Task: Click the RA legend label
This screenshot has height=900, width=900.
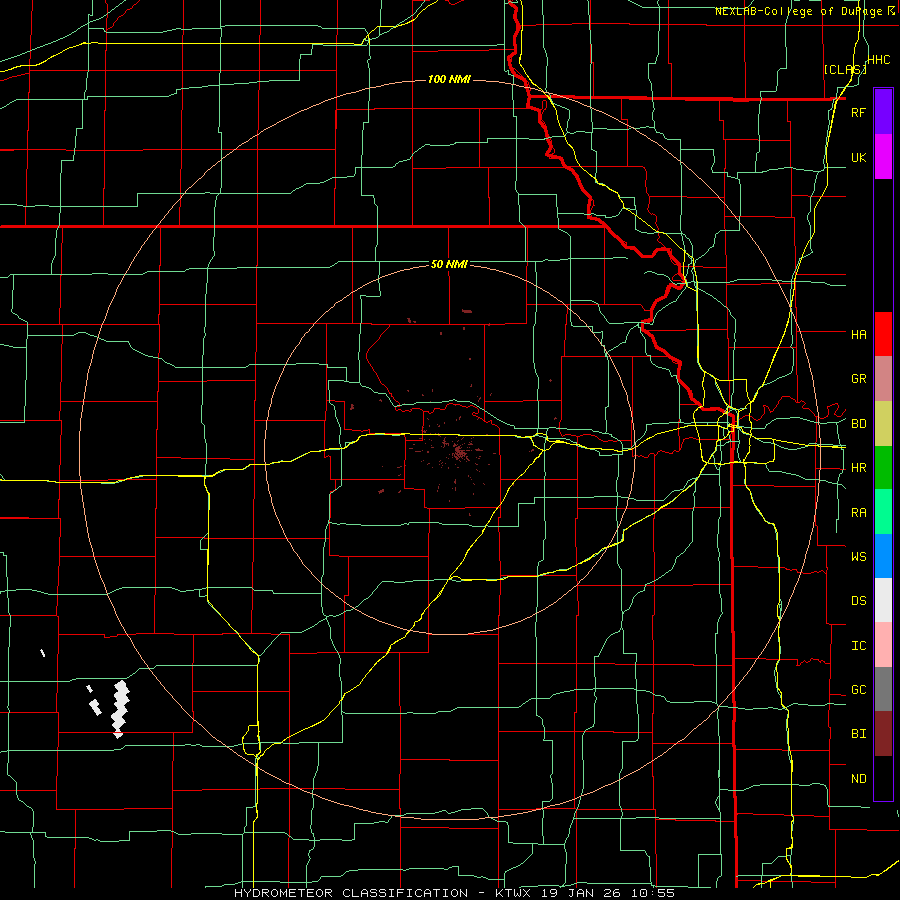Action: coord(858,513)
